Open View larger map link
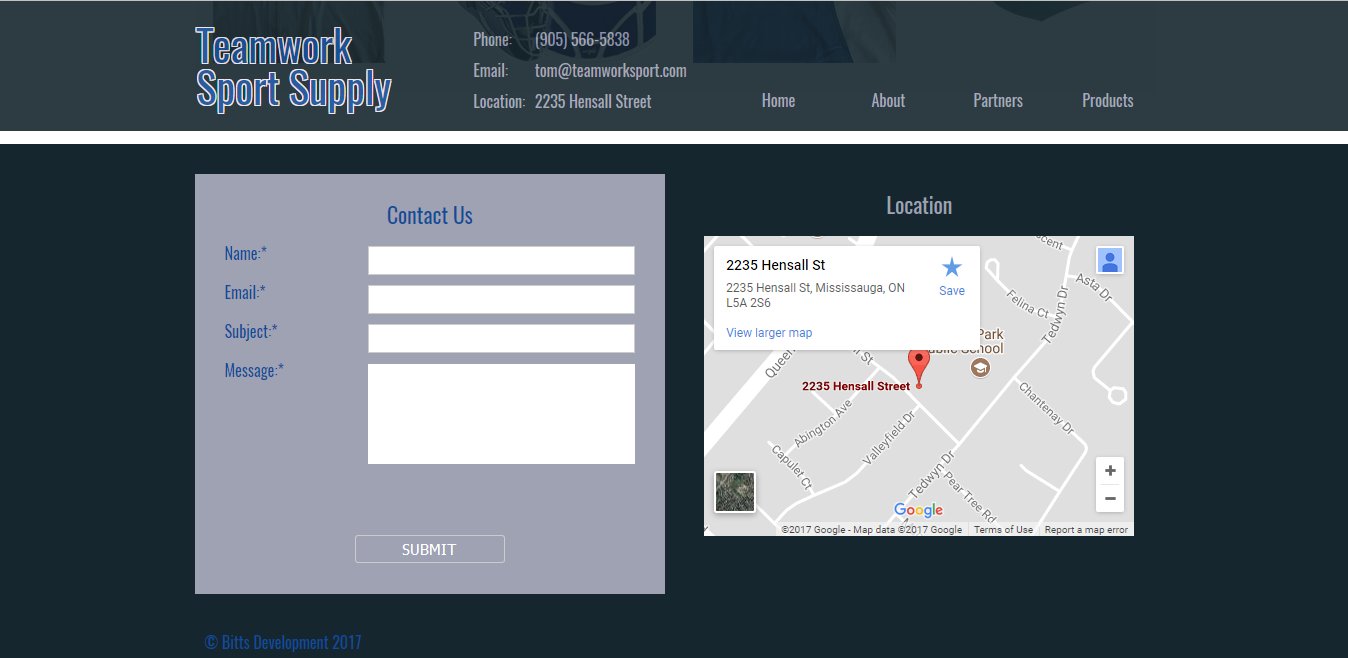Screen dimensions: 1348x658 click(x=769, y=333)
